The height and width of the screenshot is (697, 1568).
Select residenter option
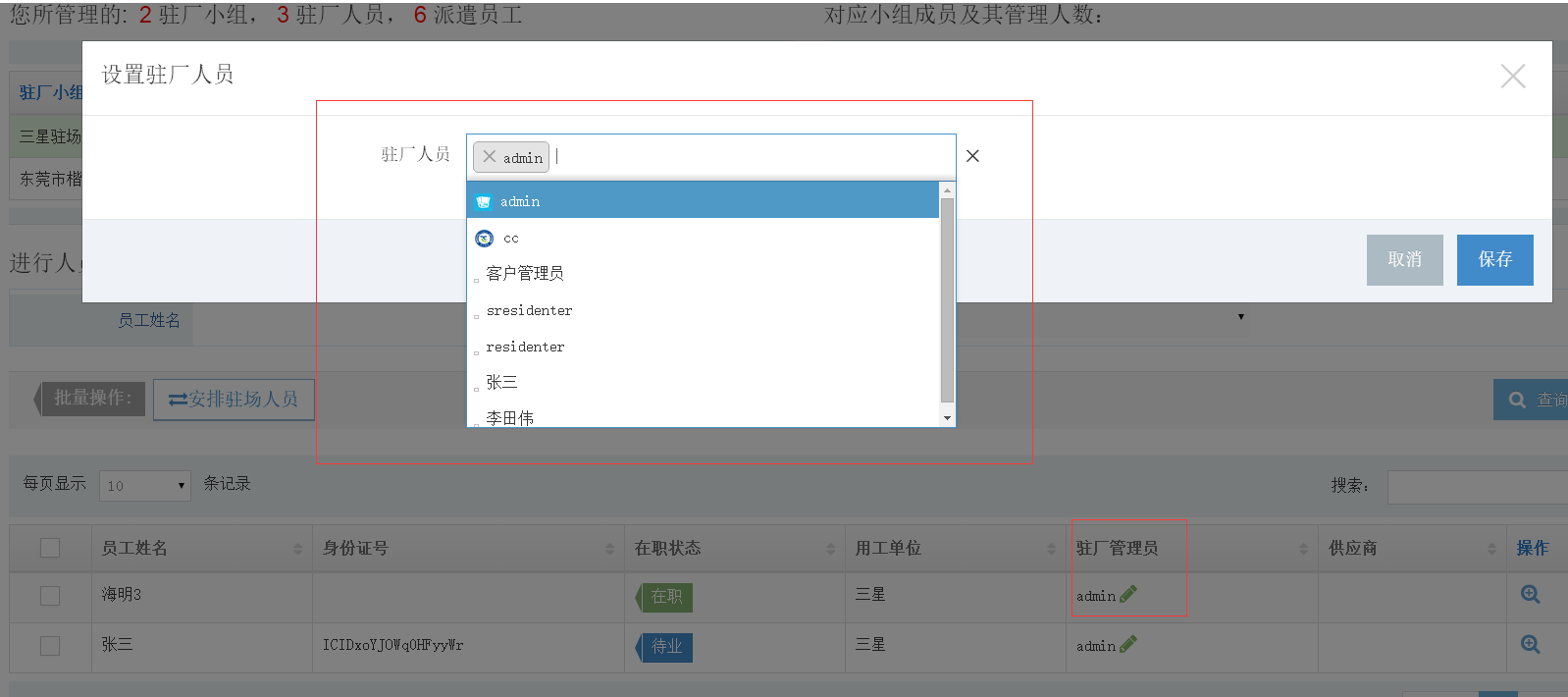(703, 347)
